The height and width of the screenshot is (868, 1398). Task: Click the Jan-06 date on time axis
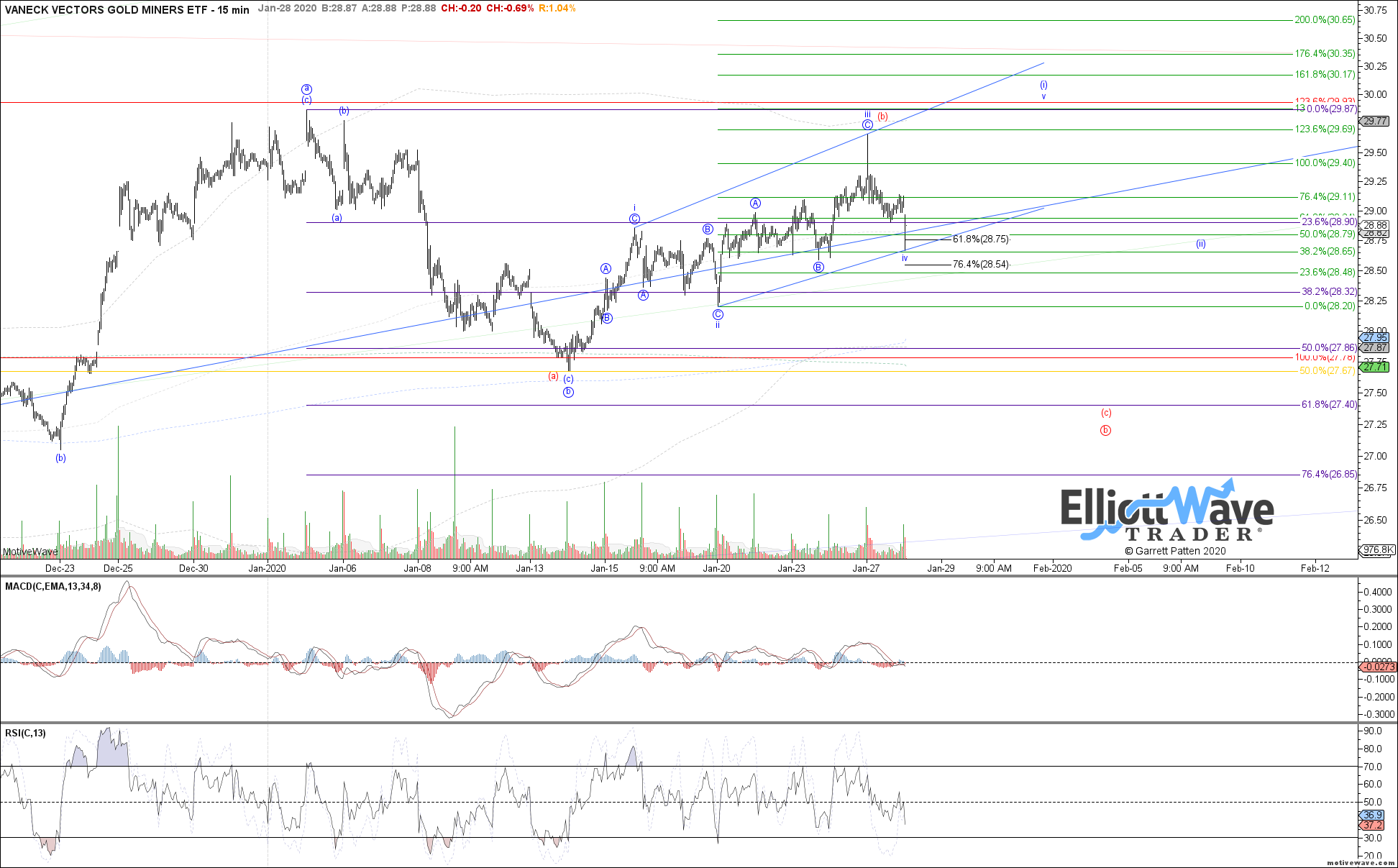(x=342, y=568)
